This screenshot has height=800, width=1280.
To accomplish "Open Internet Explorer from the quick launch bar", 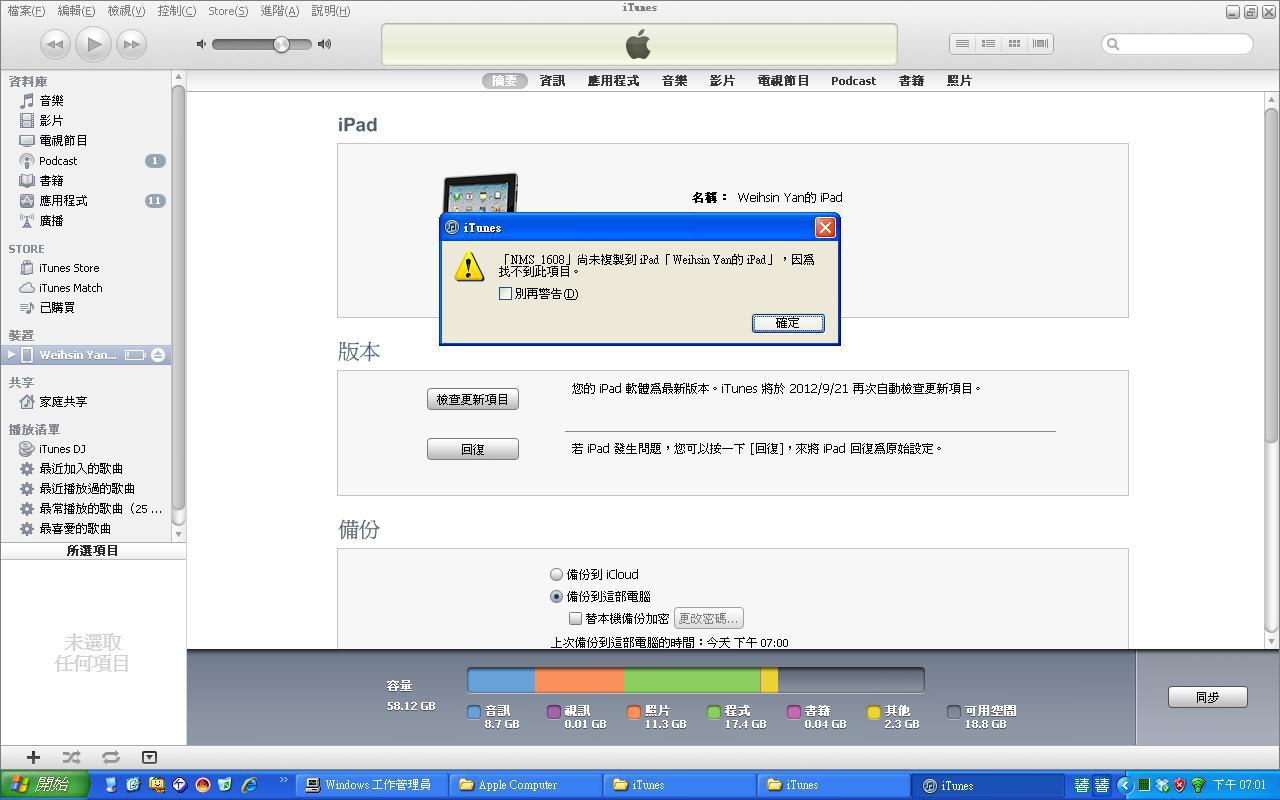I will point(248,785).
